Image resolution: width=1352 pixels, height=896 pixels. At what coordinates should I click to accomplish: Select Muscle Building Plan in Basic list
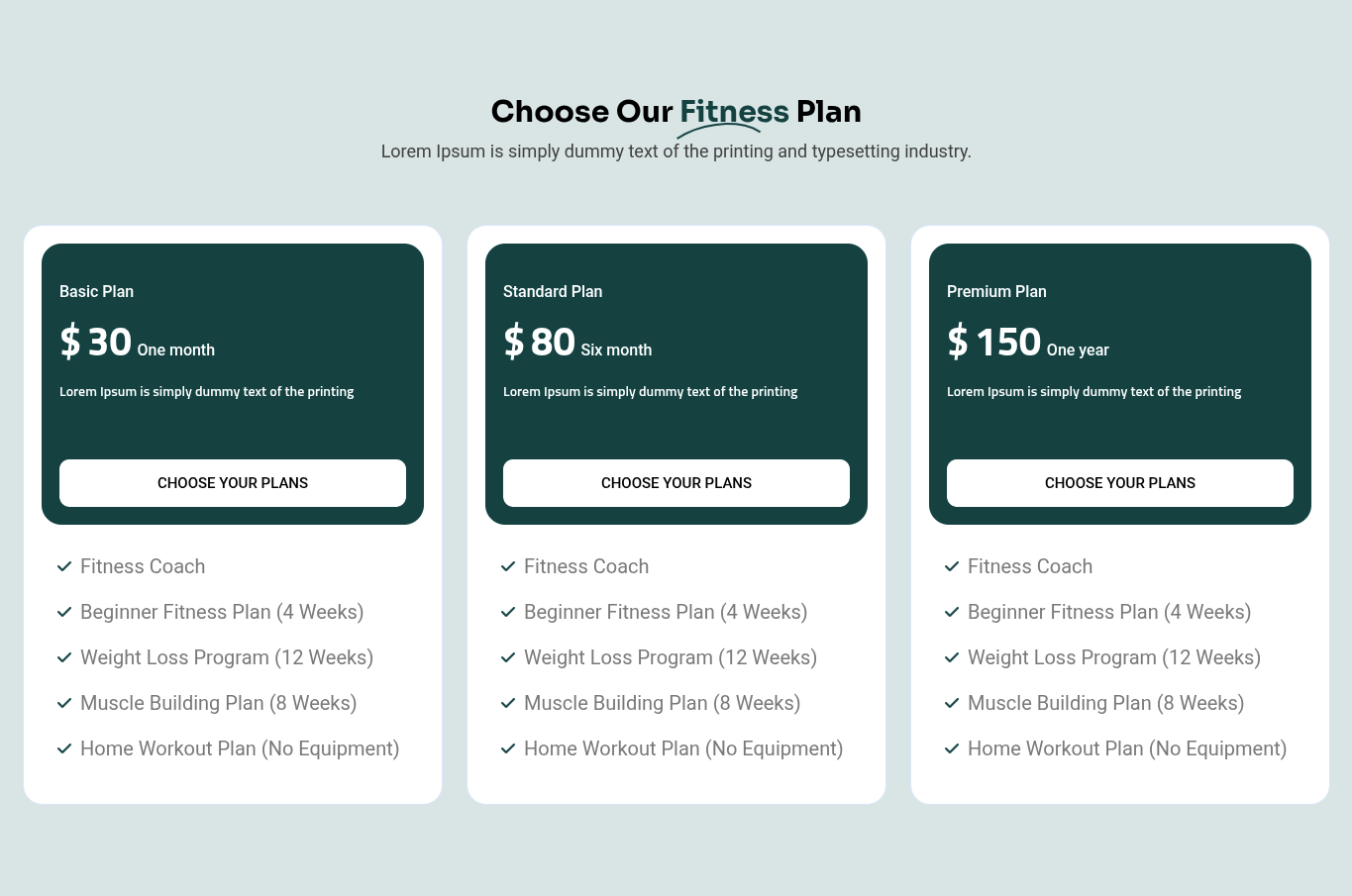coord(218,703)
